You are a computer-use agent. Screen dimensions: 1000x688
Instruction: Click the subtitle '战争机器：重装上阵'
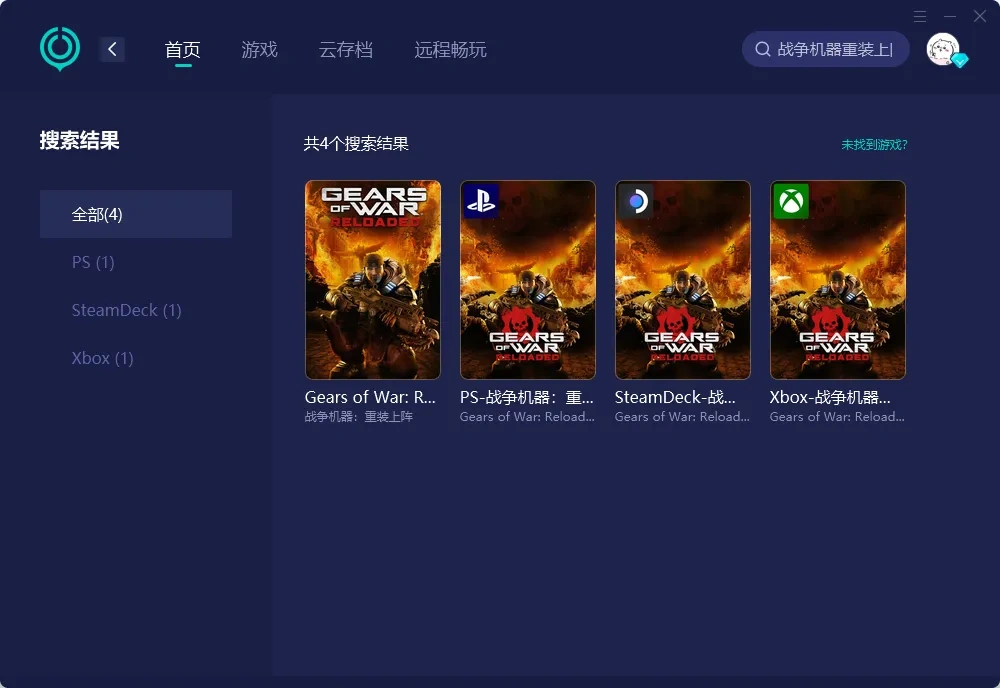359,417
